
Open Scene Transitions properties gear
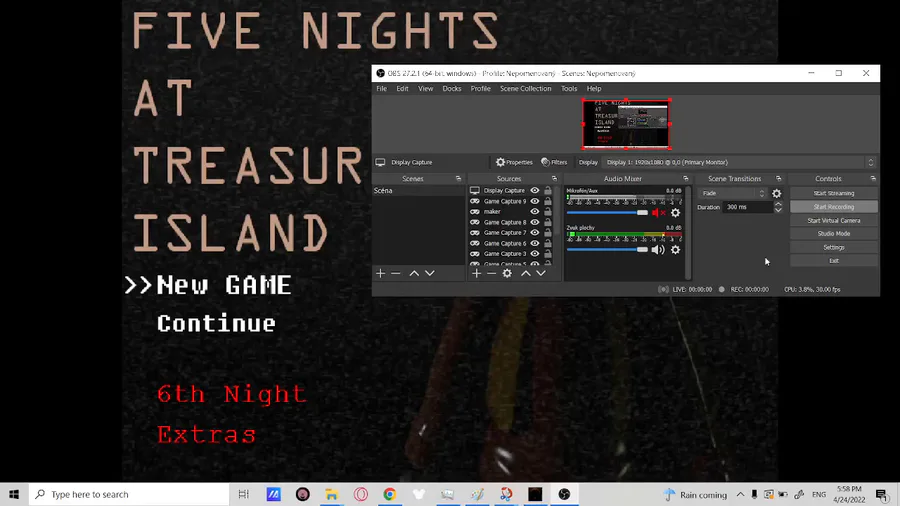point(777,194)
